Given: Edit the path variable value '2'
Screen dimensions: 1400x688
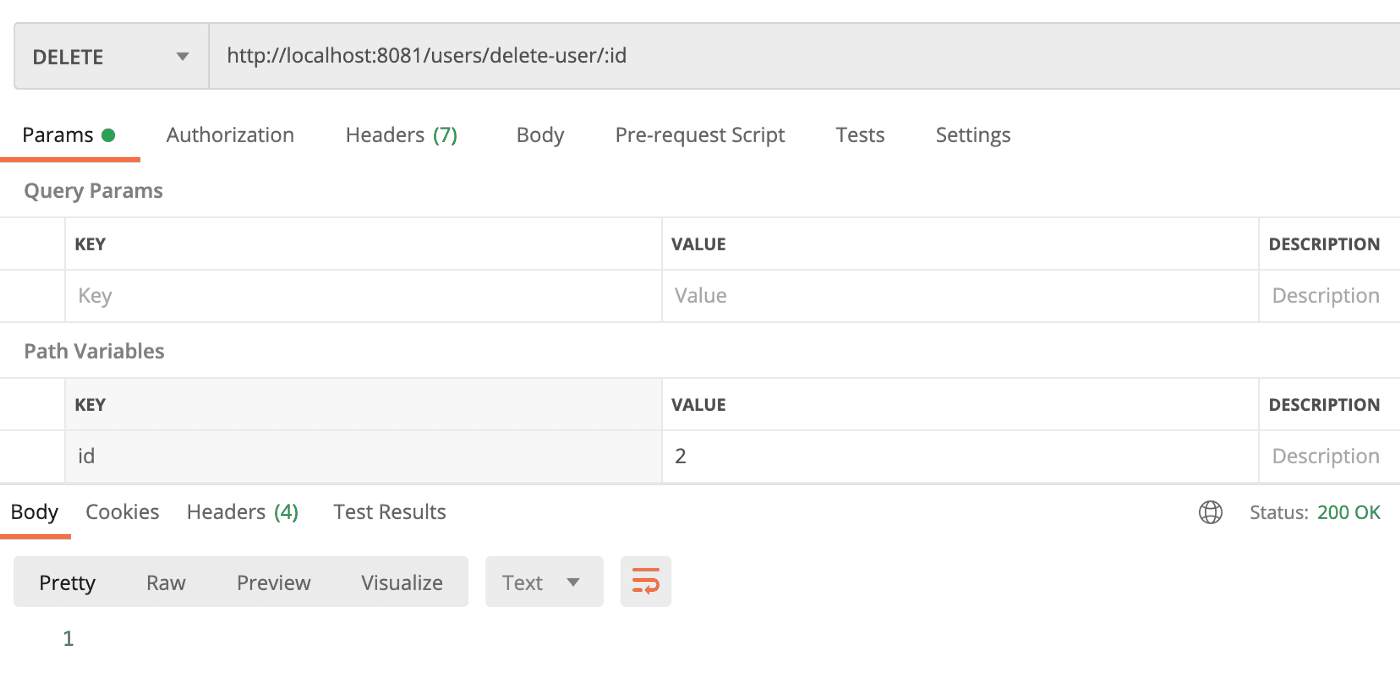Looking at the screenshot, I should click(960, 457).
